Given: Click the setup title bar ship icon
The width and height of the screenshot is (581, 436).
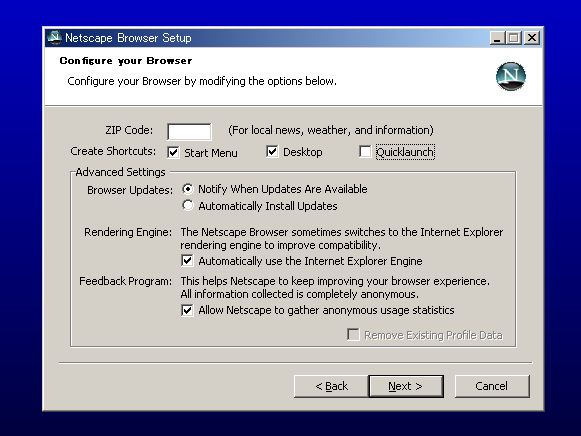Looking at the screenshot, I should click(x=54, y=37).
